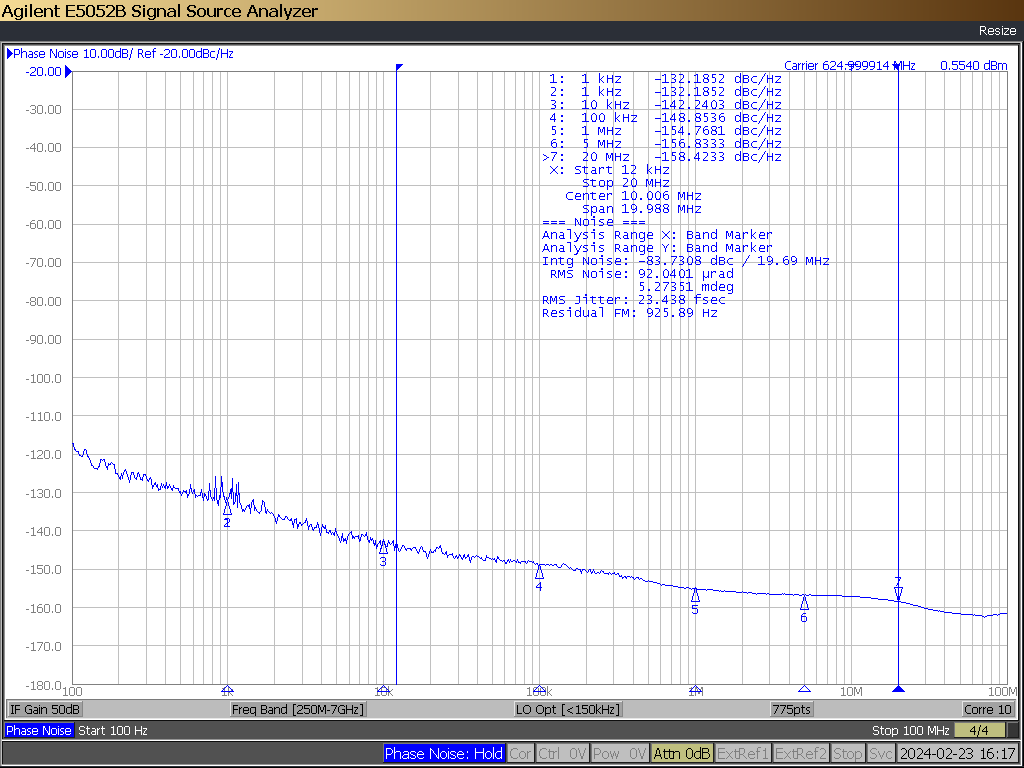Click the Stop sweep control
Image resolution: width=1024 pixels, height=768 pixels.
pos(849,753)
